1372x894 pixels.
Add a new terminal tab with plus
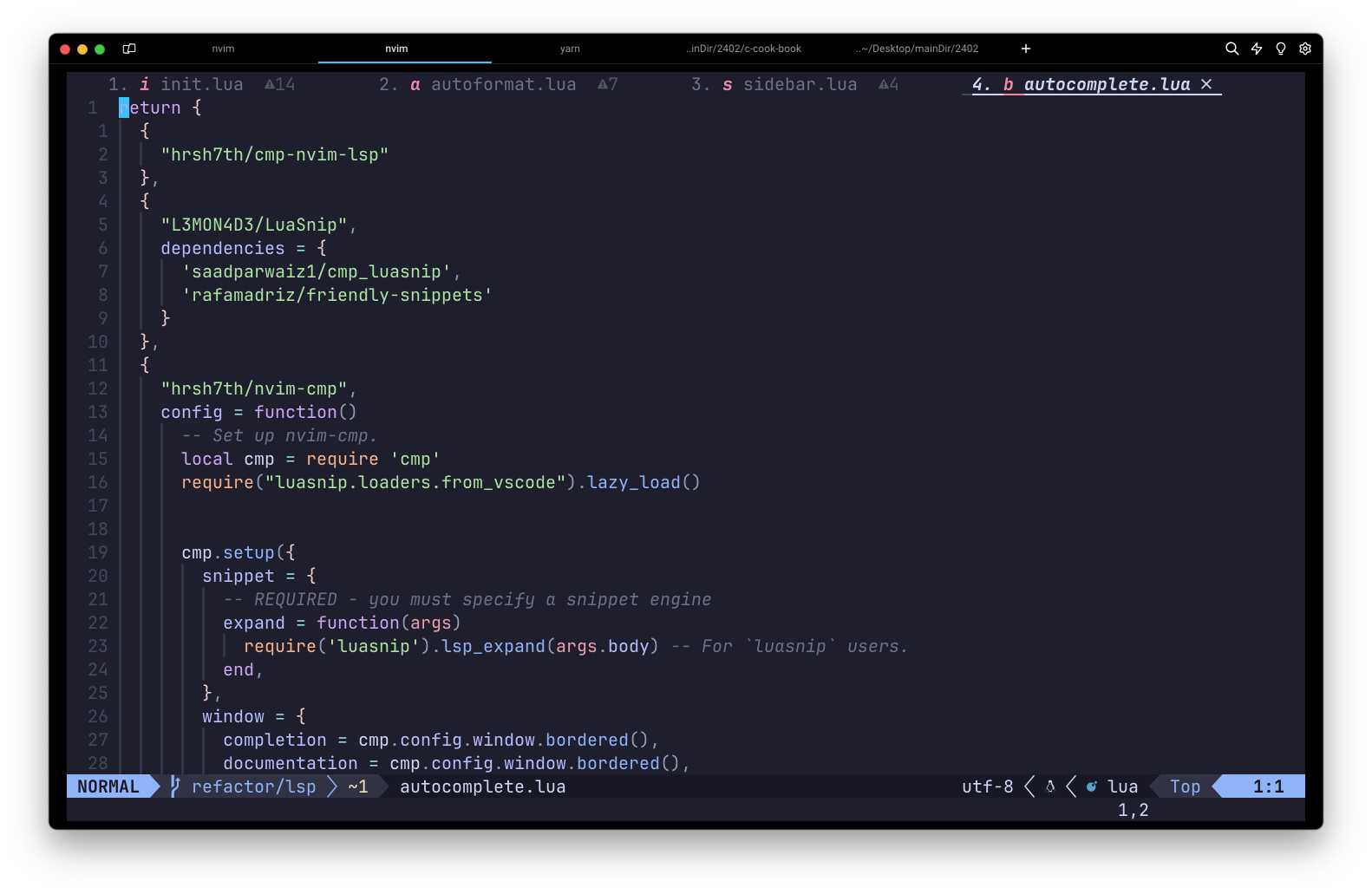(x=1026, y=49)
